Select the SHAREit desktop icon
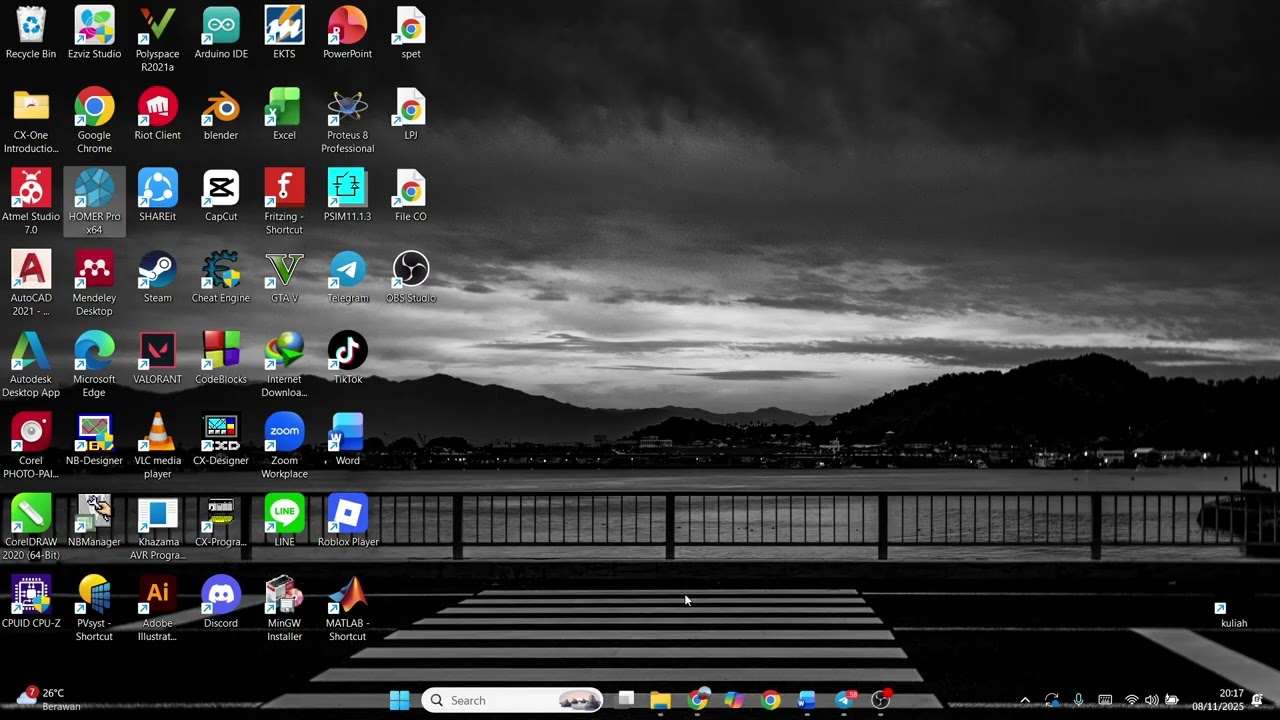Screen dimensions: 1280x720 pos(157,196)
